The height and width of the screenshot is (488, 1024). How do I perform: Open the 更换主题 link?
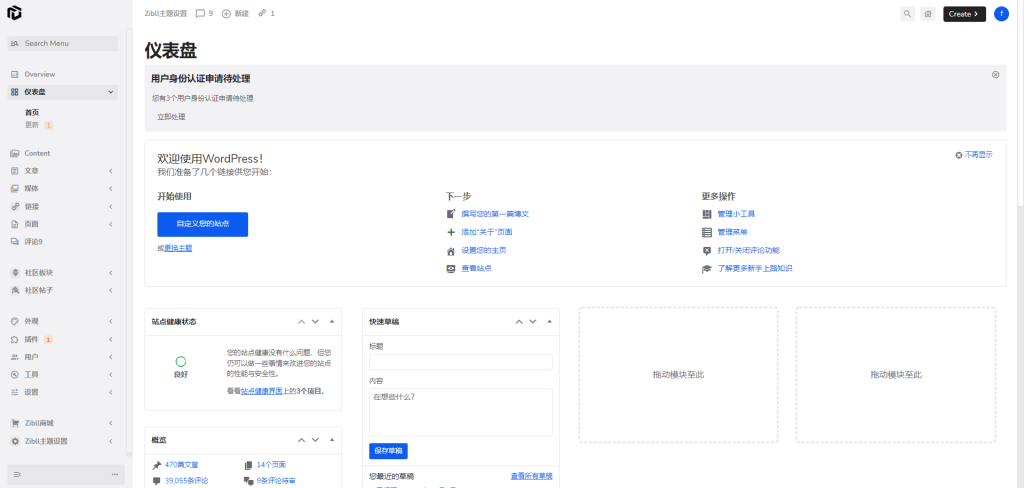pyautogui.click(x=178, y=248)
